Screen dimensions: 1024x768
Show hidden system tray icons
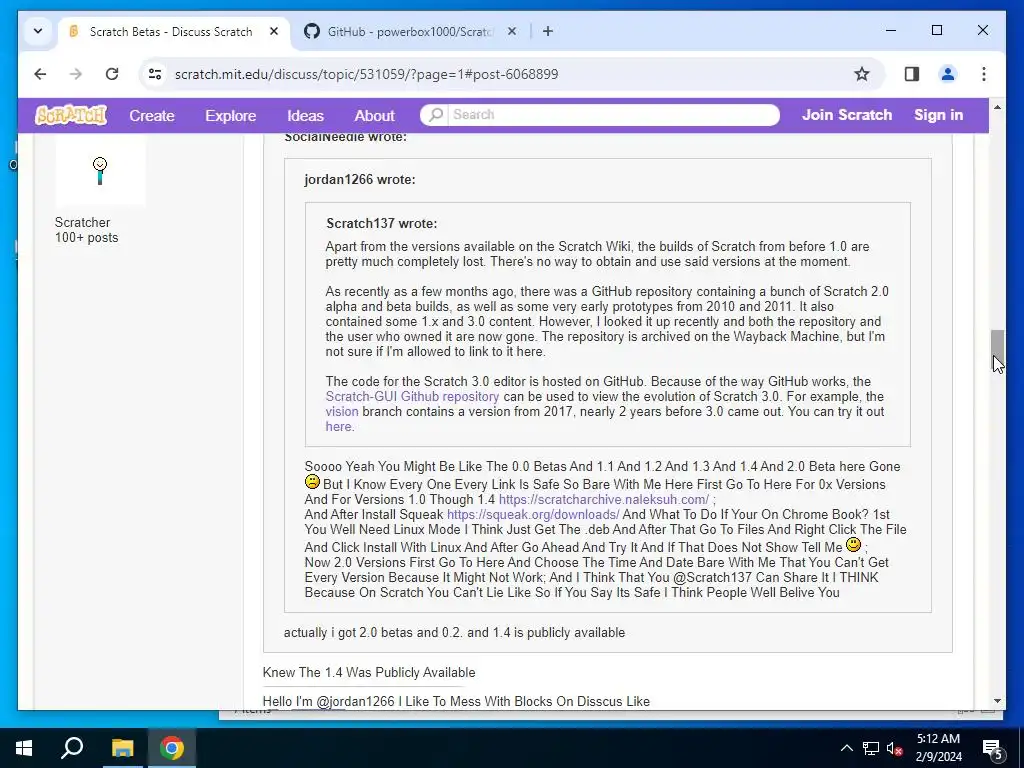click(x=846, y=748)
